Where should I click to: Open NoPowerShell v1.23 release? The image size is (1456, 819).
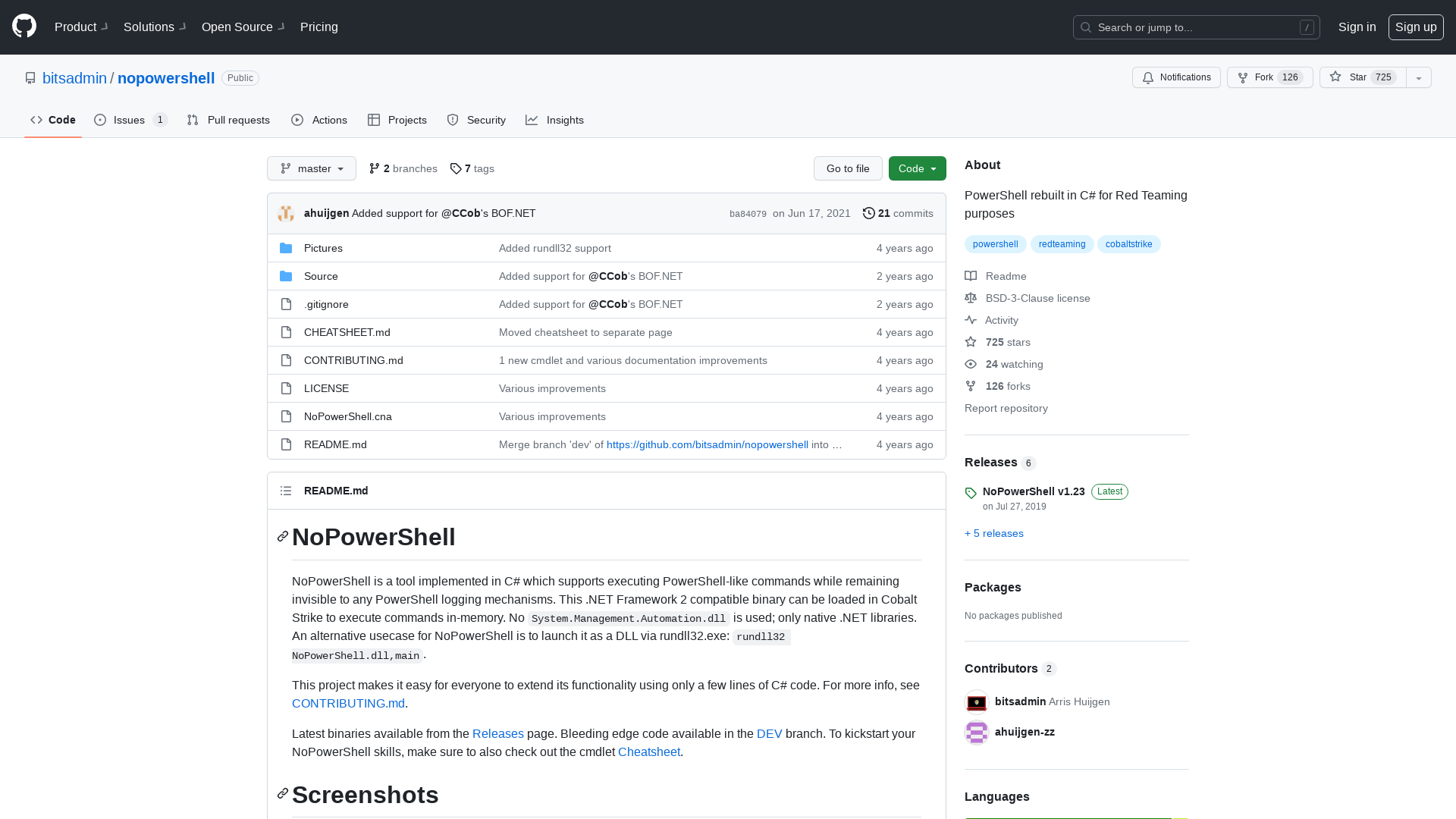click(x=1034, y=491)
